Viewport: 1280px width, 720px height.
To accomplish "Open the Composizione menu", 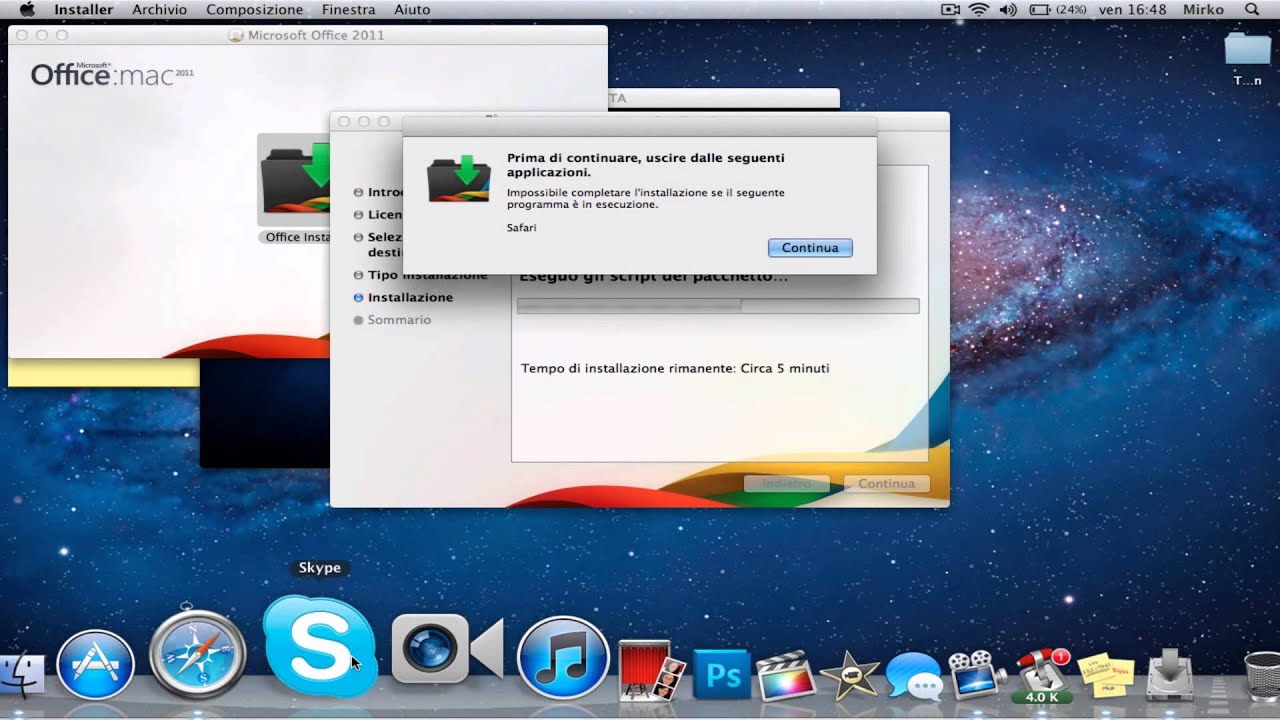I will click(254, 9).
